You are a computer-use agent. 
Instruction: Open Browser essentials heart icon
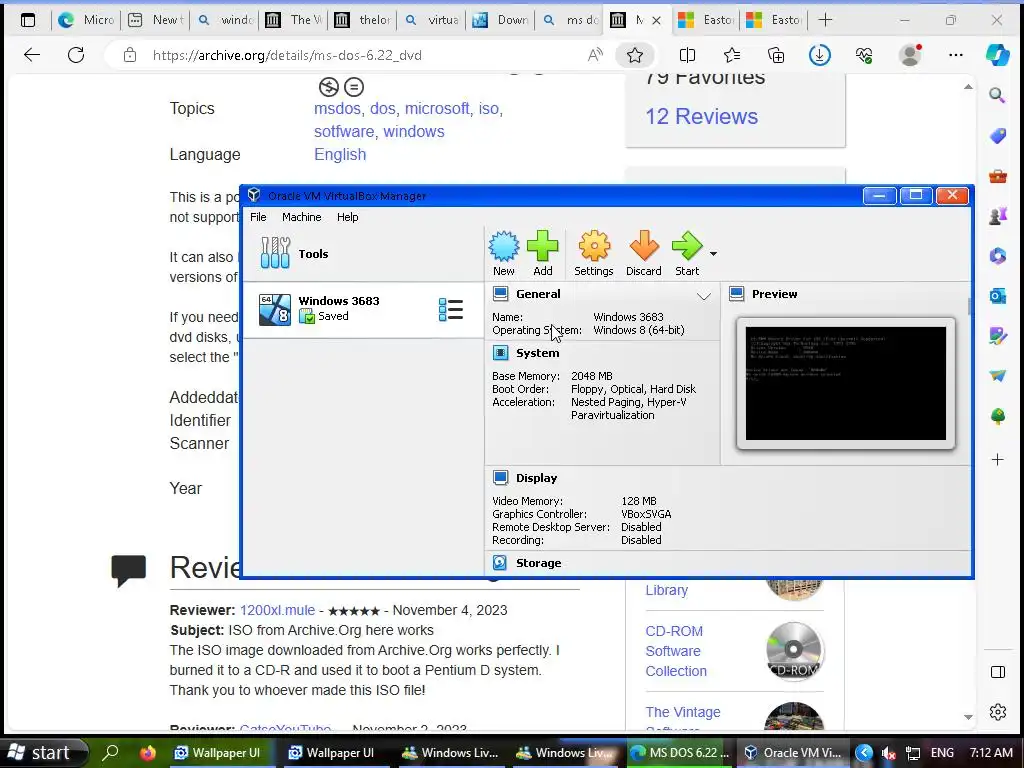coord(864,56)
